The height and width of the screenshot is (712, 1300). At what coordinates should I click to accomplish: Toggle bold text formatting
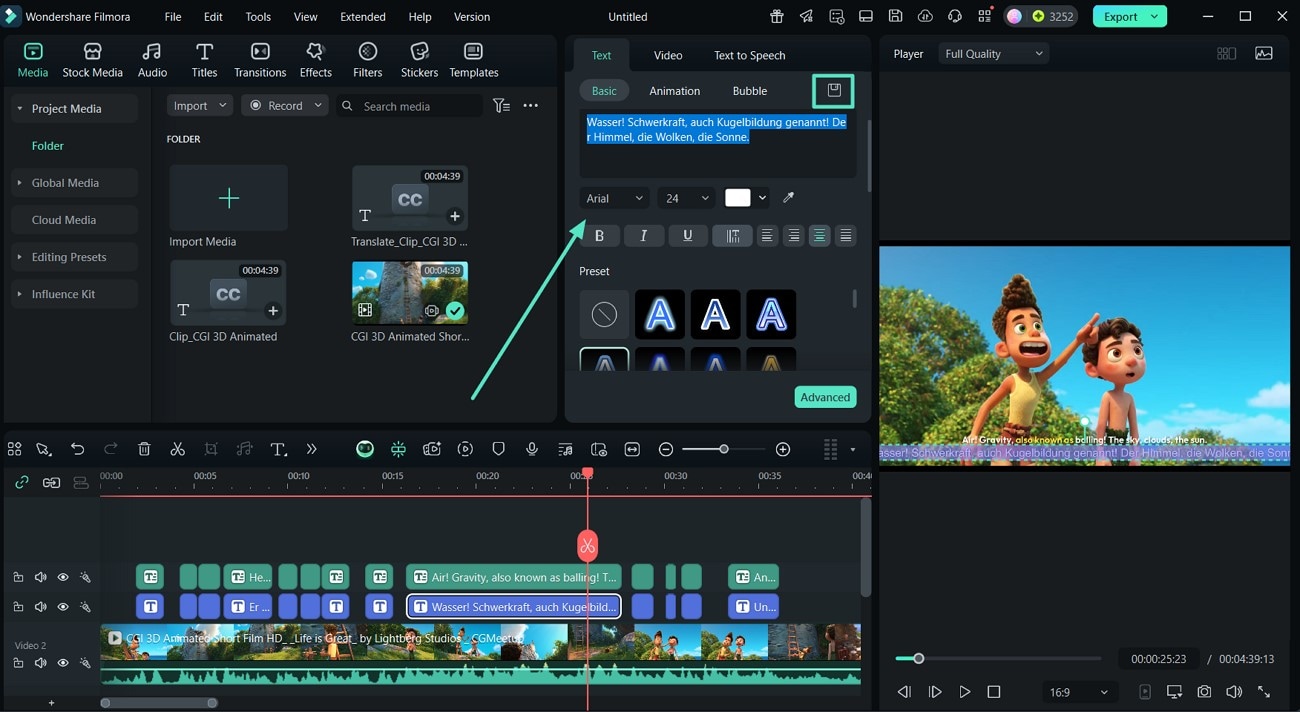tap(599, 236)
